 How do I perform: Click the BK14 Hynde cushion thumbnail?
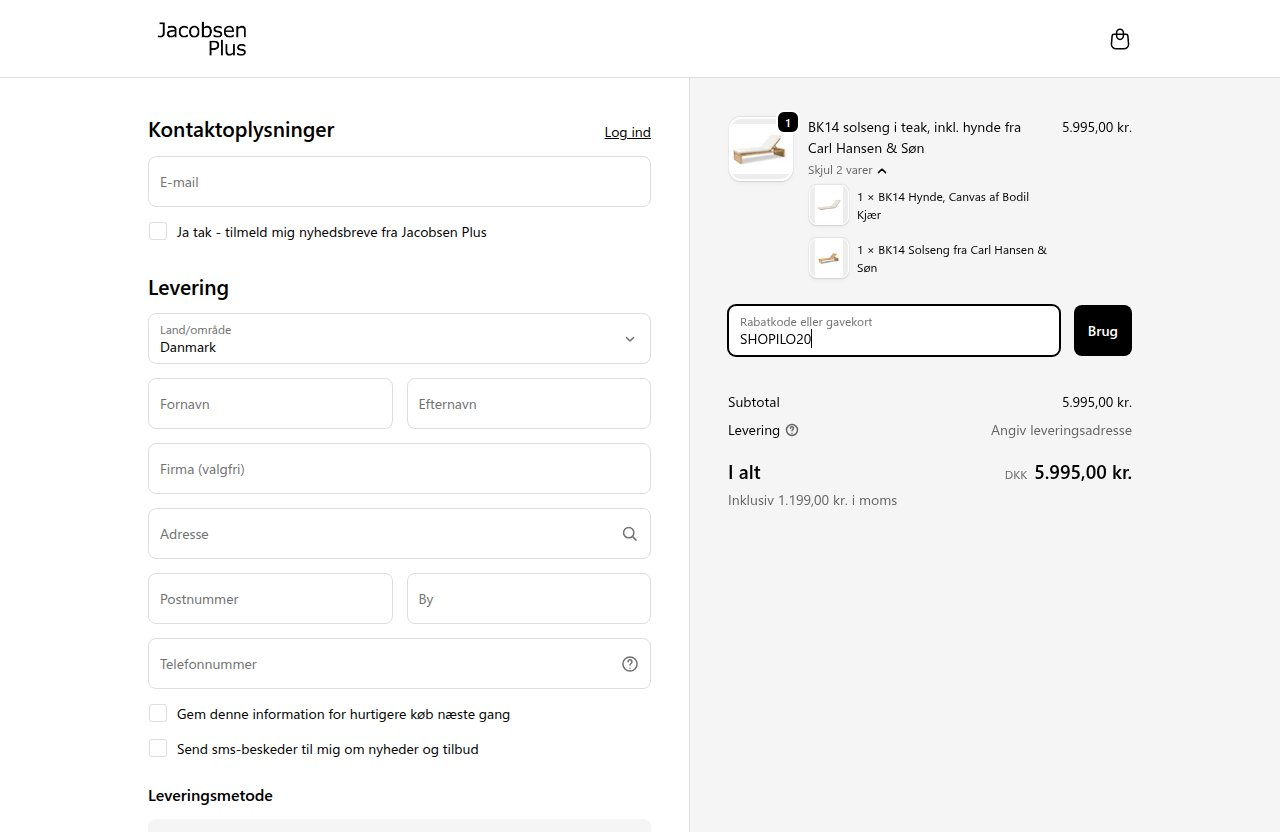point(828,205)
